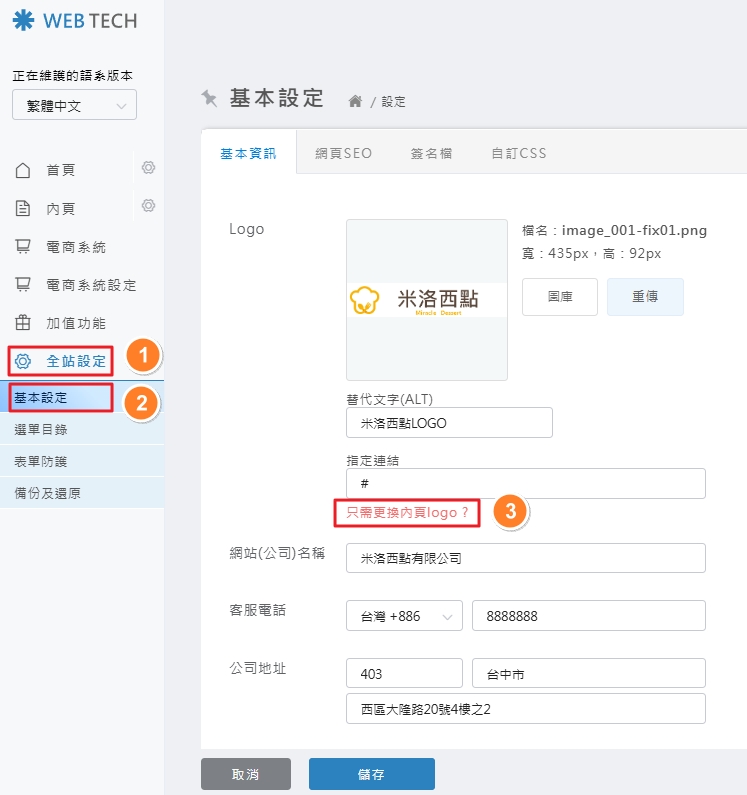Open the gear settings icon next to 內頁
The image size is (747, 795).
pos(148,205)
